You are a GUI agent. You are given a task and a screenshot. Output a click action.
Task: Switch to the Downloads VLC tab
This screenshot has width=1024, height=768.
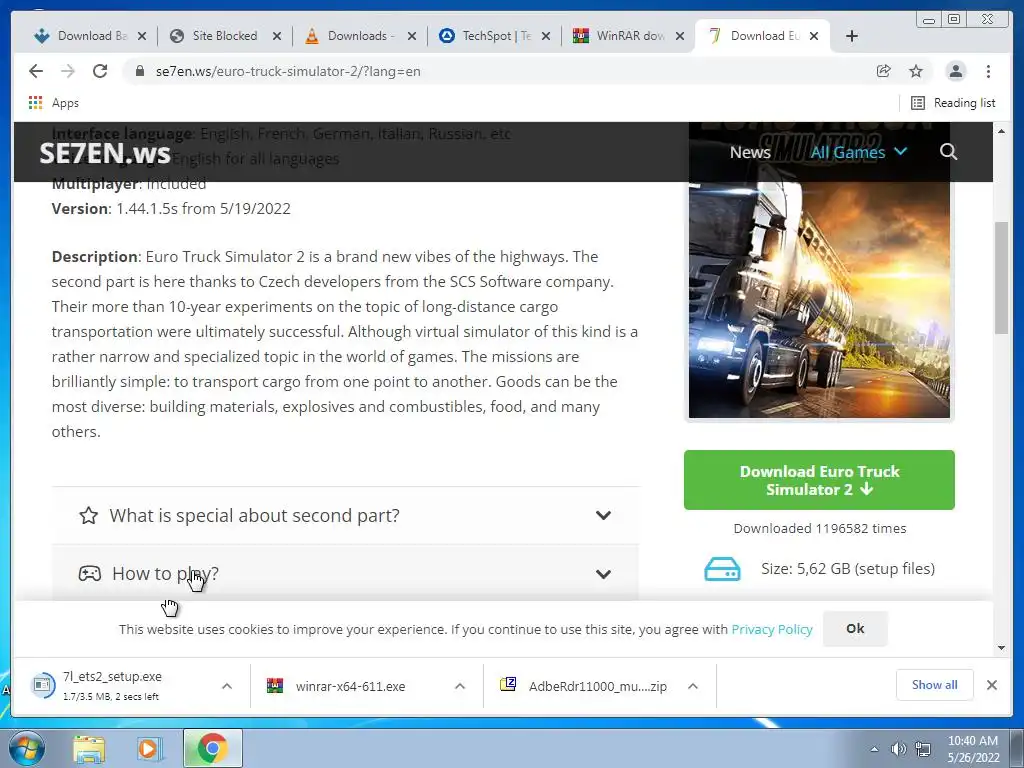point(359,36)
